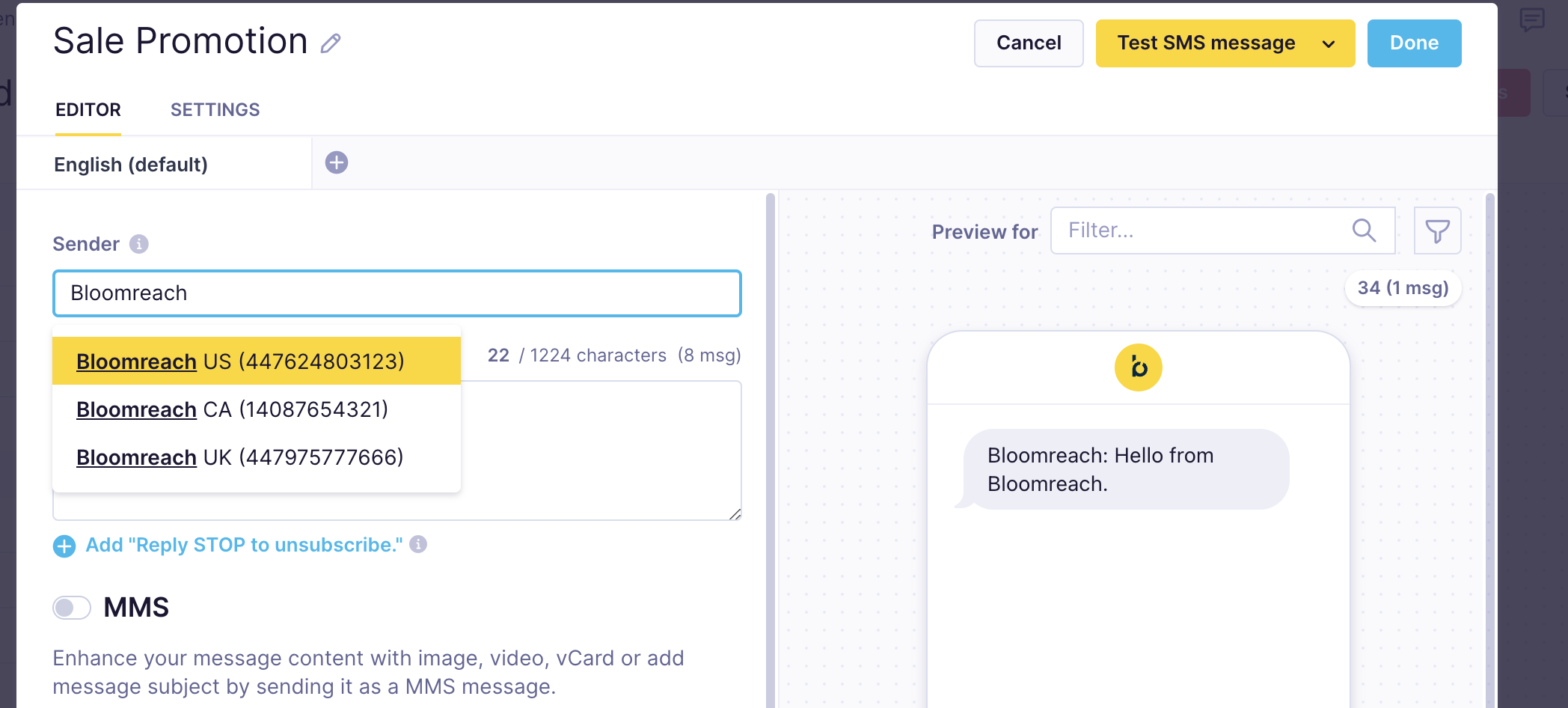Click the text area corner grip
The width and height of the screenshot is (1568, 708).
(735, 513)
